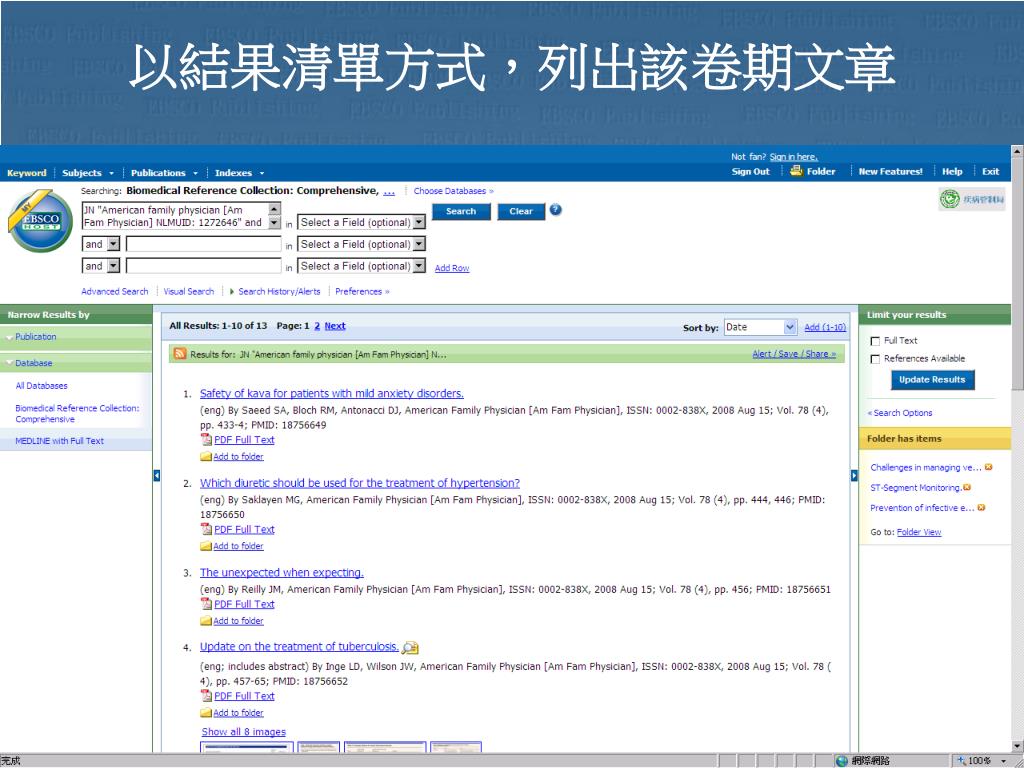This screenshot has height=768, width=1024.
Task: Open the Subjects menu
Action: coord(88,173)
